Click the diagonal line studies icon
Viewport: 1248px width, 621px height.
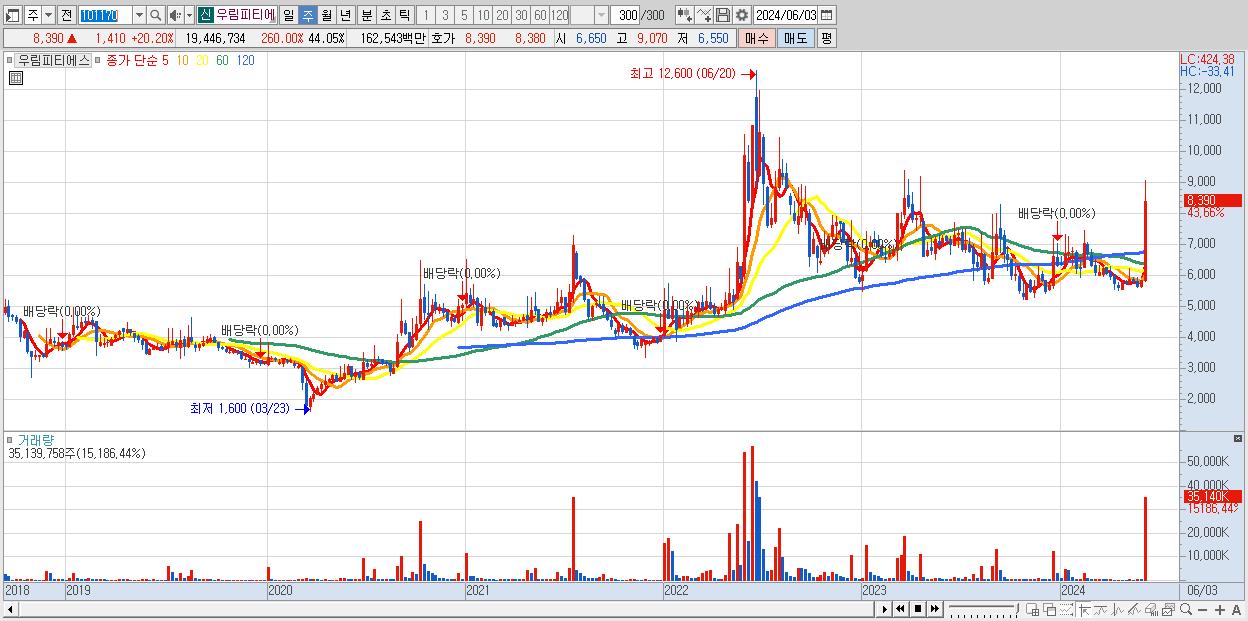[1134, 609]
